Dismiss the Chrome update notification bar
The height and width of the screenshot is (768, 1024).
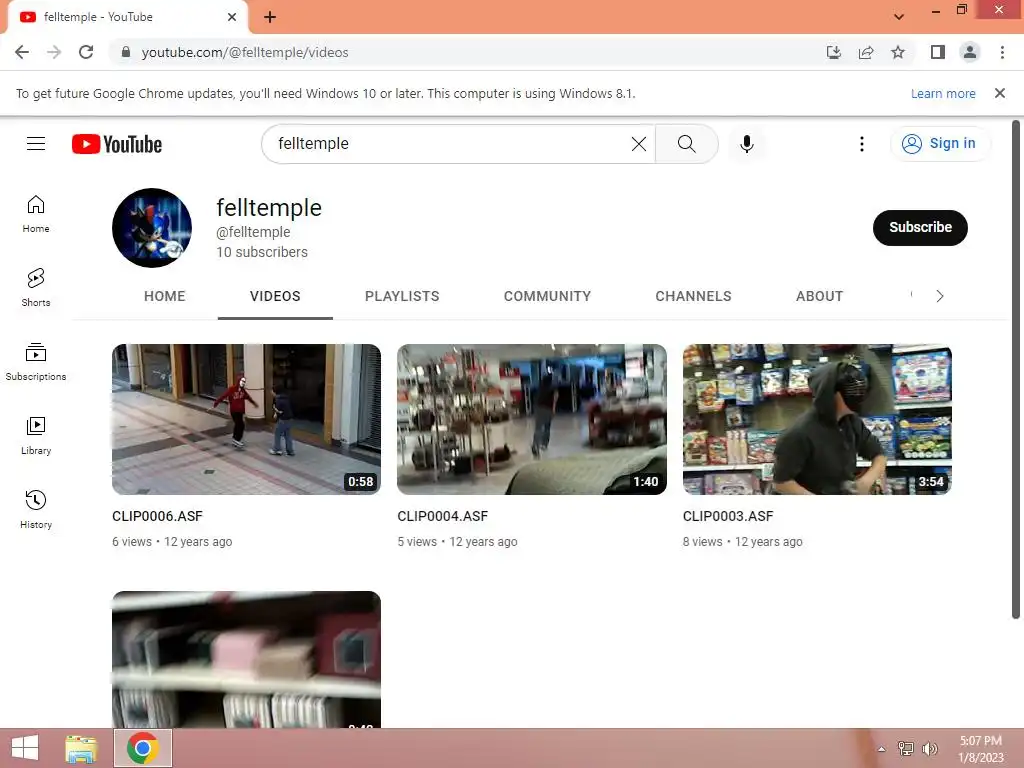coord(1000,93)
